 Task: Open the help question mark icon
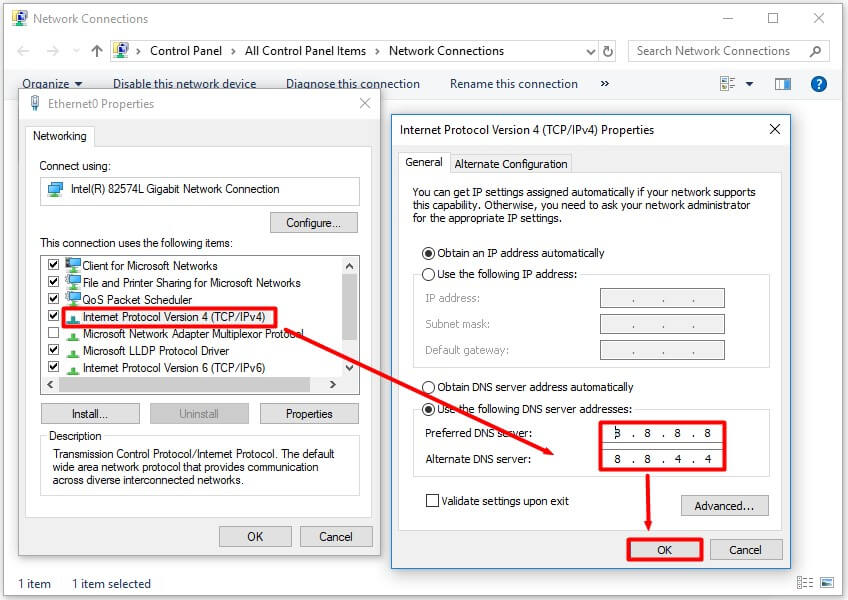click(819, 84)
